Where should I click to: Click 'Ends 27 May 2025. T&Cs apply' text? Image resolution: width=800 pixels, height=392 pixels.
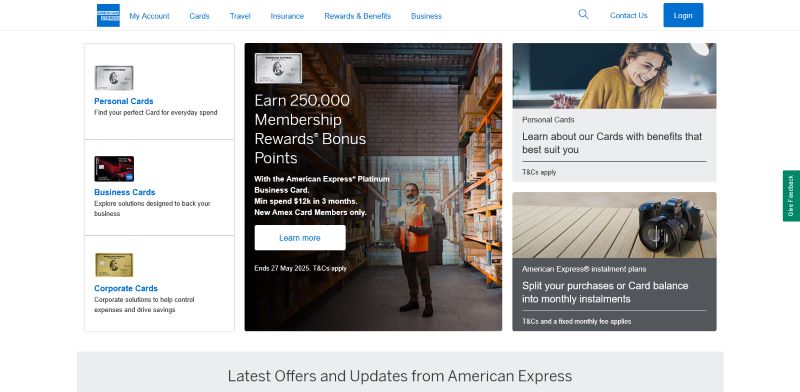[301, 268]
